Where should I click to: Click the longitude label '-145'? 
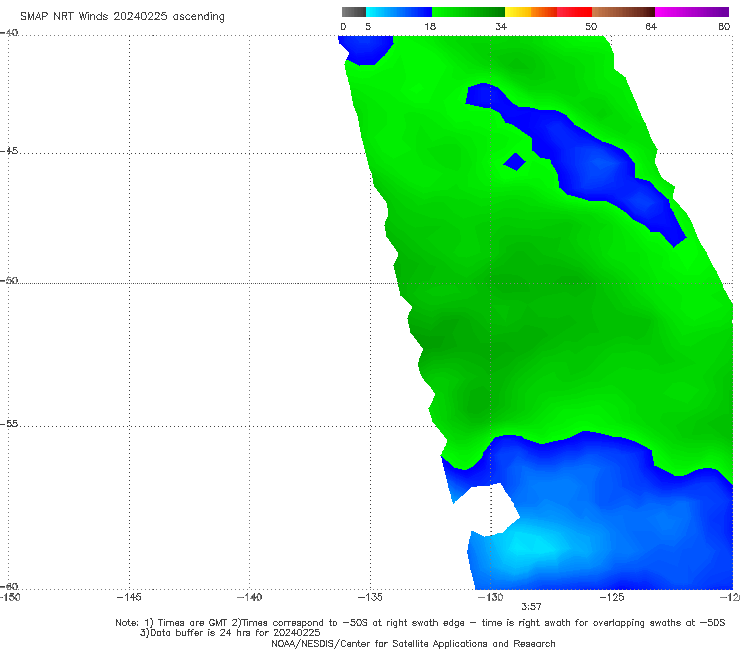coord(129,597)
